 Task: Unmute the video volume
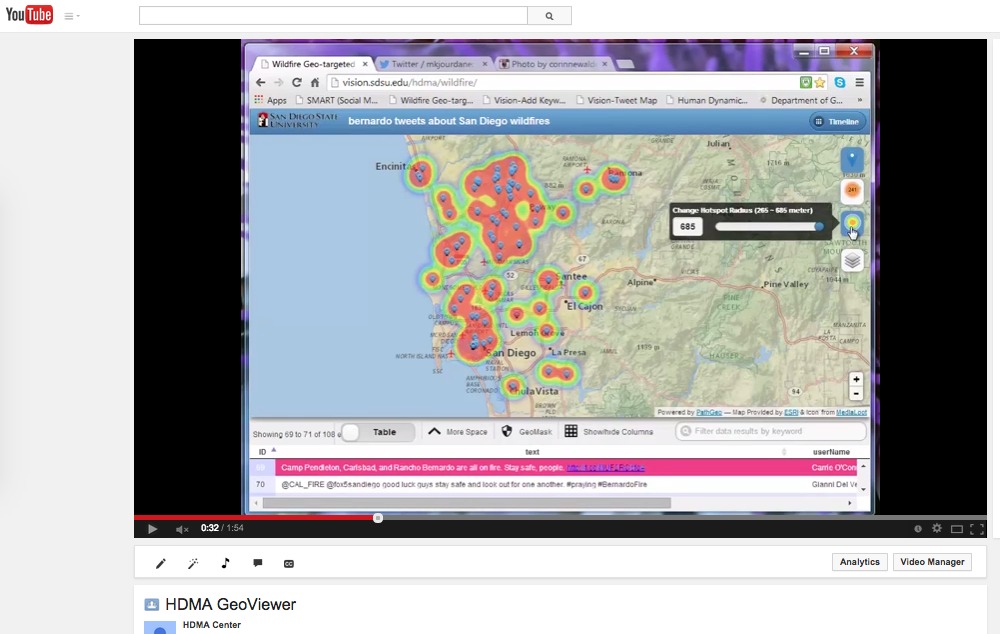182,529
